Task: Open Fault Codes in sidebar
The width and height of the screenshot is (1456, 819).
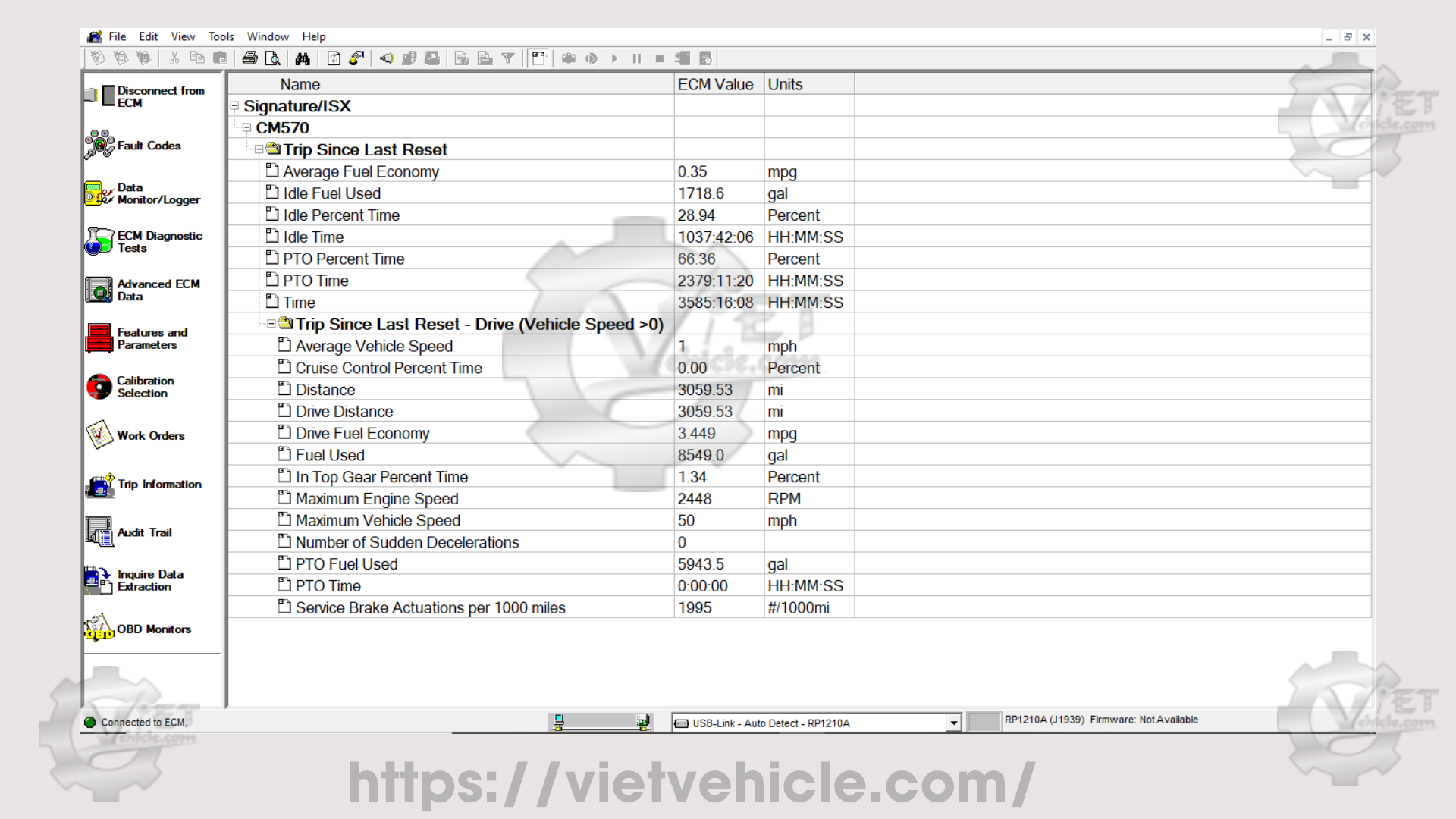Action: (x=149, y=145)
